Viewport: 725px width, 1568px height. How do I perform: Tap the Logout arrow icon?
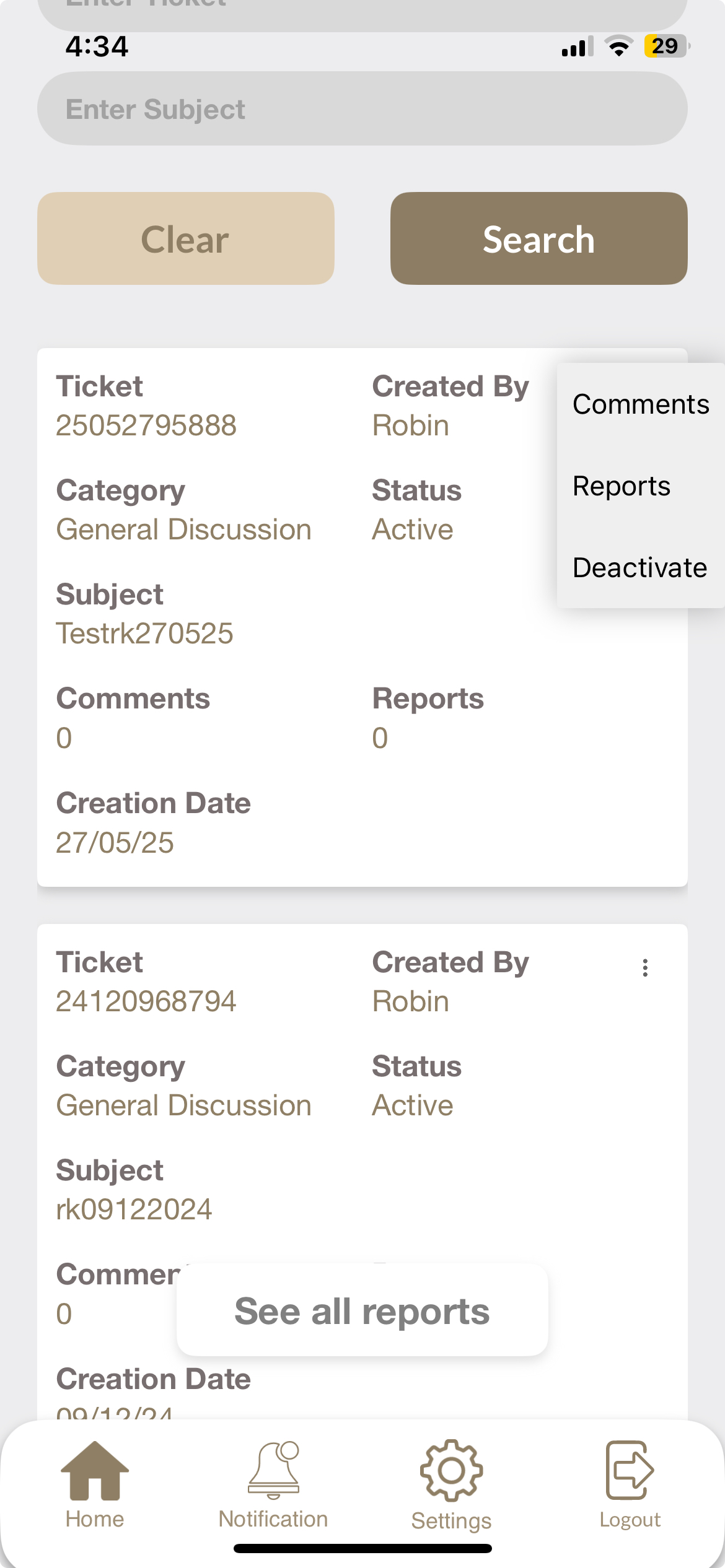[x=630, y=1470]
